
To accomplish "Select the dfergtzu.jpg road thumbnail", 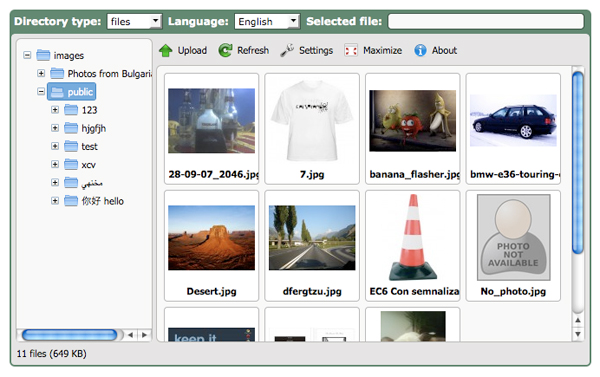I will tap(312, 246).
